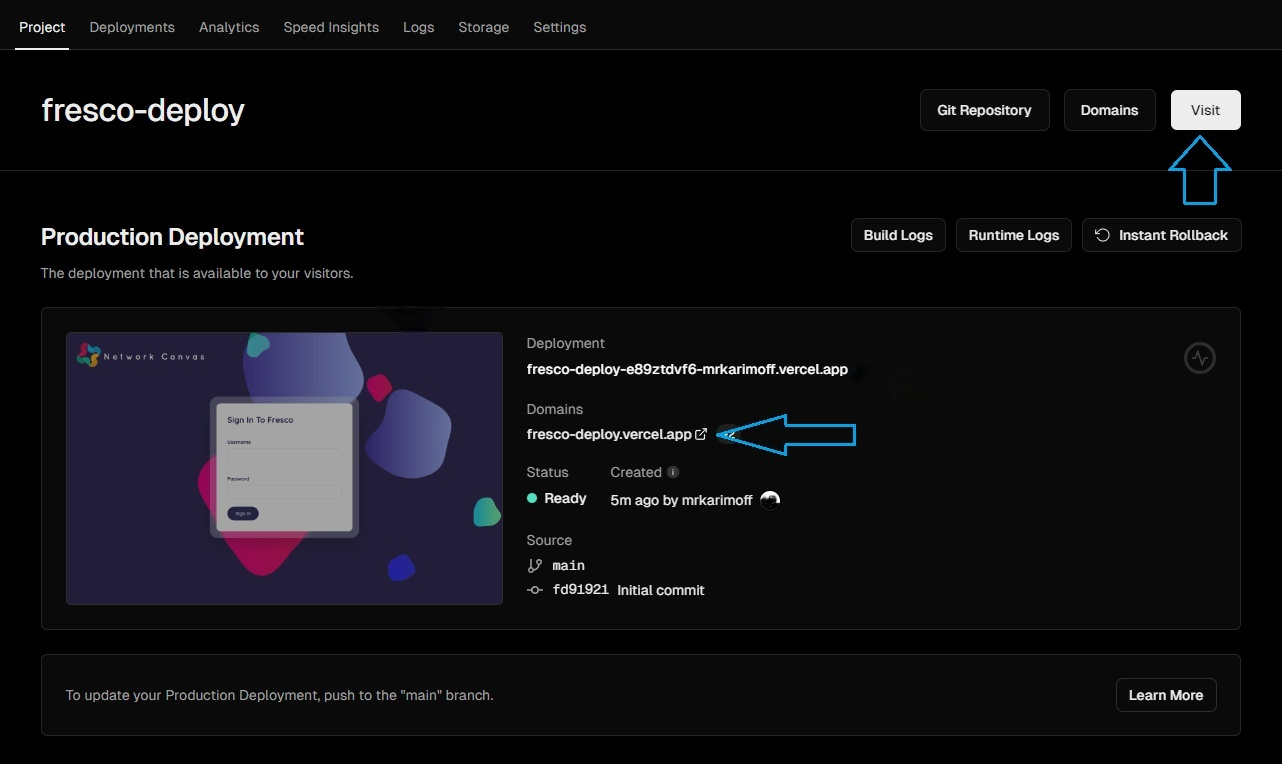Expand the +2 additional domains badge
Viewport: 1282px width, 764px height.
[728, 434]
